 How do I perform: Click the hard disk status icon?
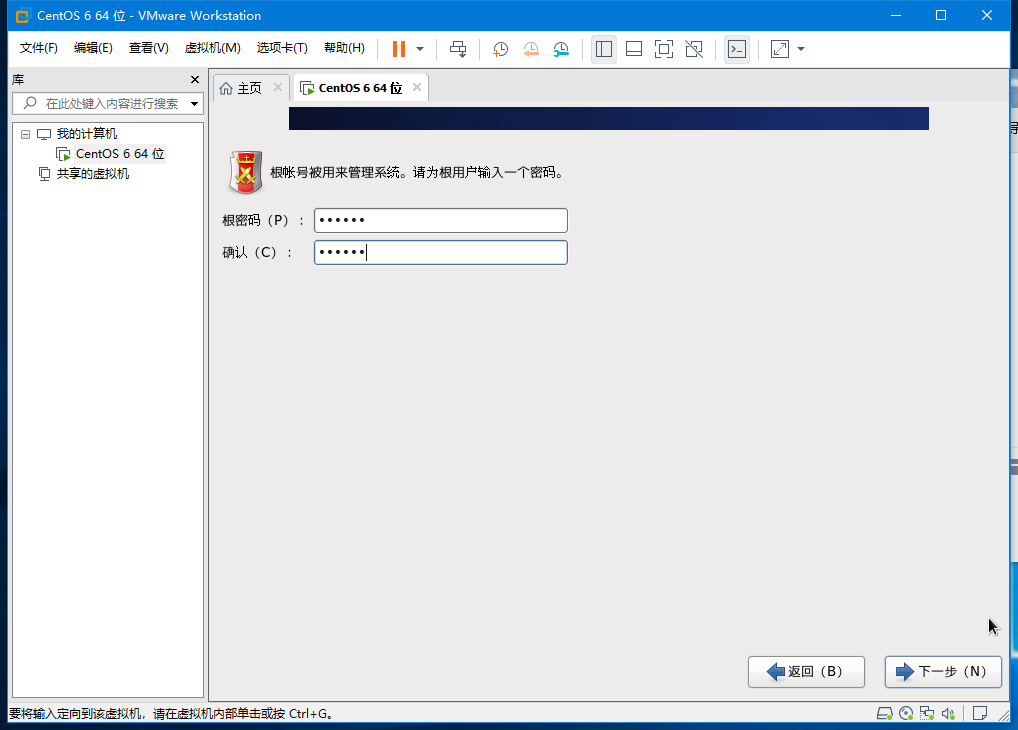(884, 713)
